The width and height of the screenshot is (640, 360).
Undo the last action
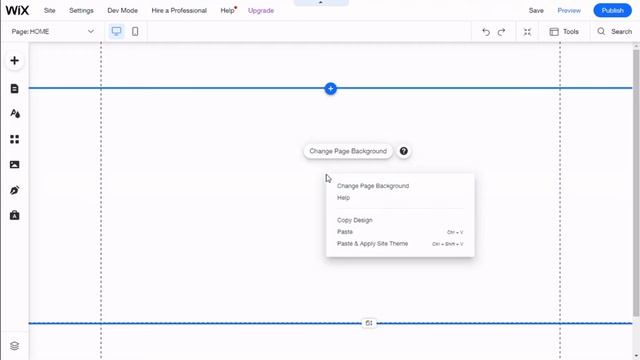pos(486,32)
